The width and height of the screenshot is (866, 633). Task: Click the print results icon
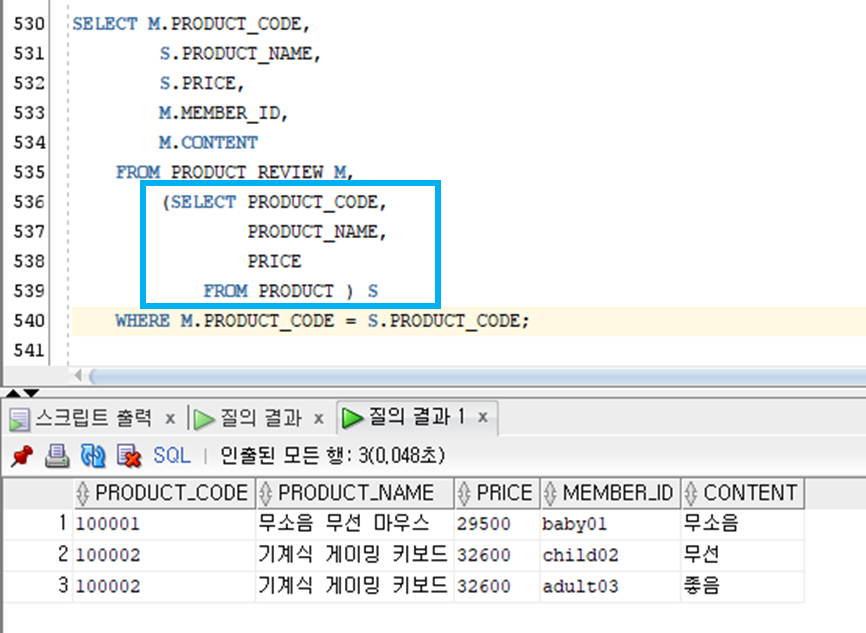57,456
